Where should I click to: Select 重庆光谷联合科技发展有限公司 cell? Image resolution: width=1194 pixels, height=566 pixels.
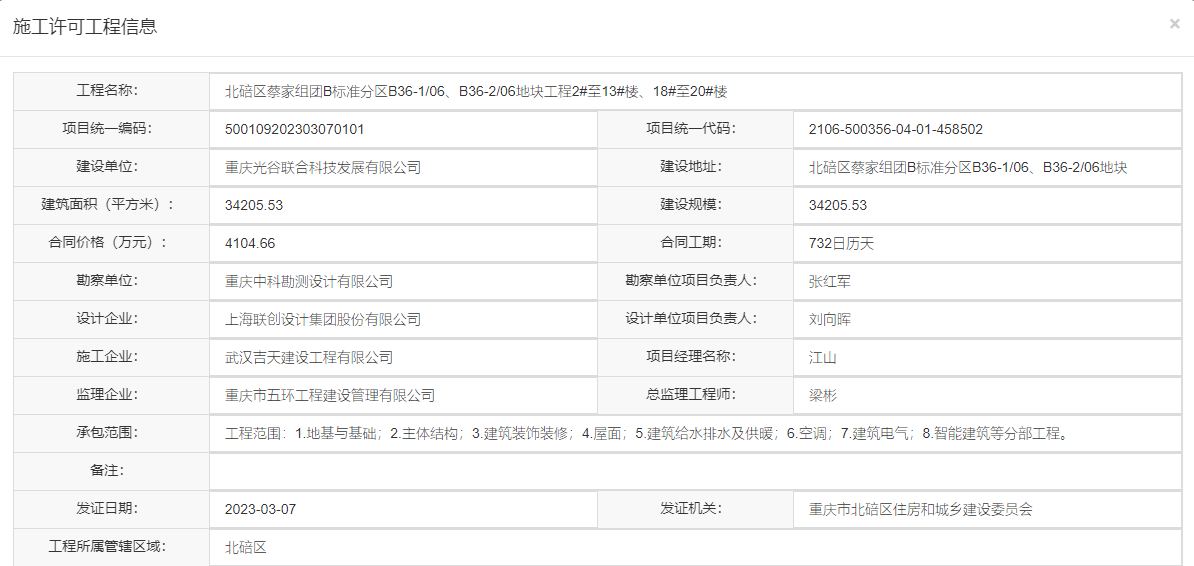coord(404,168)
